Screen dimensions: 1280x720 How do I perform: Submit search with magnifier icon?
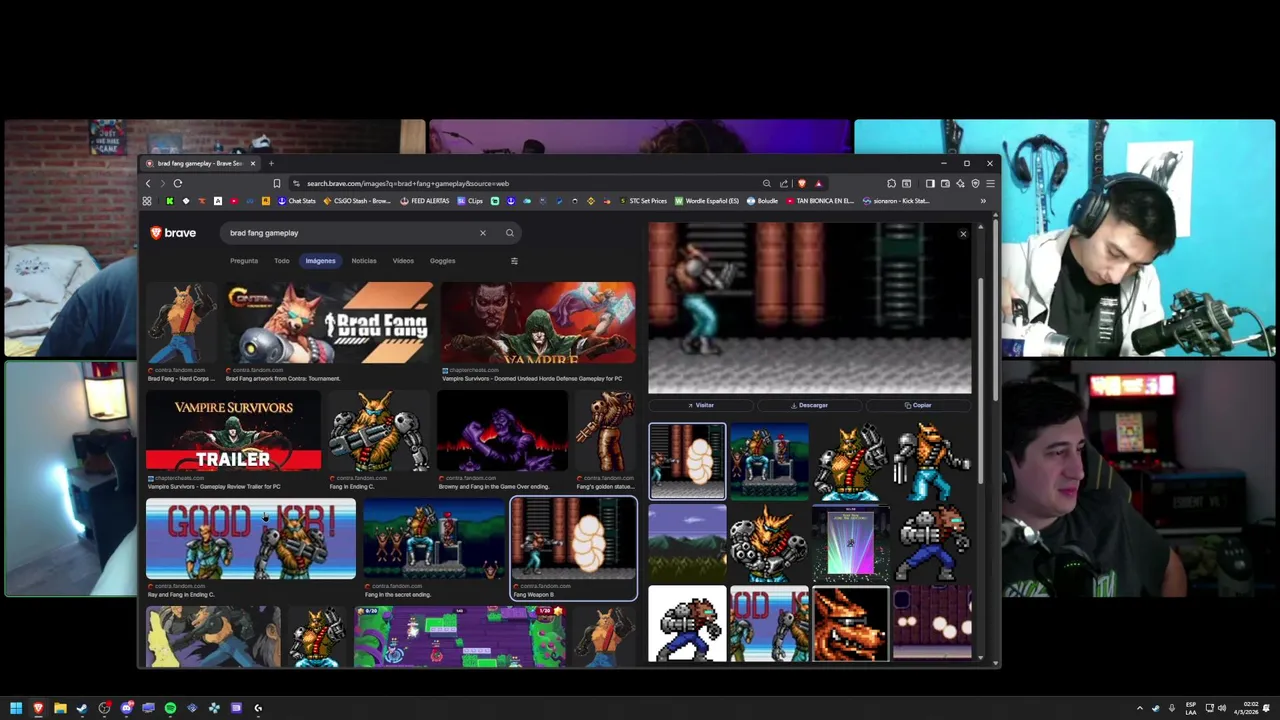pyautogui.click(x=509, y=233)
